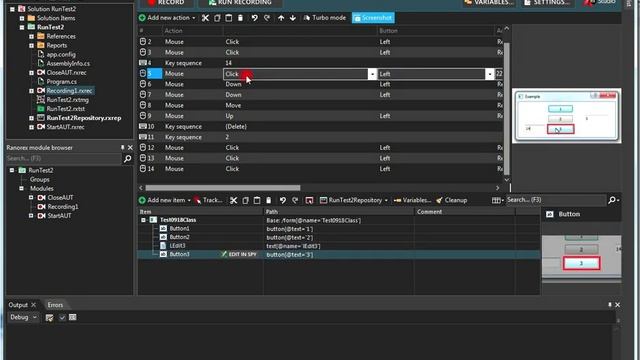Select Button2 repository item
This screenshot has width=640, height=360.
pos(179,237)
